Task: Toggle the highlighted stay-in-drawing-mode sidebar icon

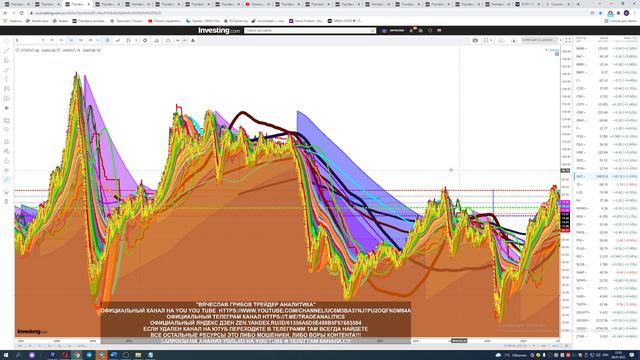Action: pos(7,180)
